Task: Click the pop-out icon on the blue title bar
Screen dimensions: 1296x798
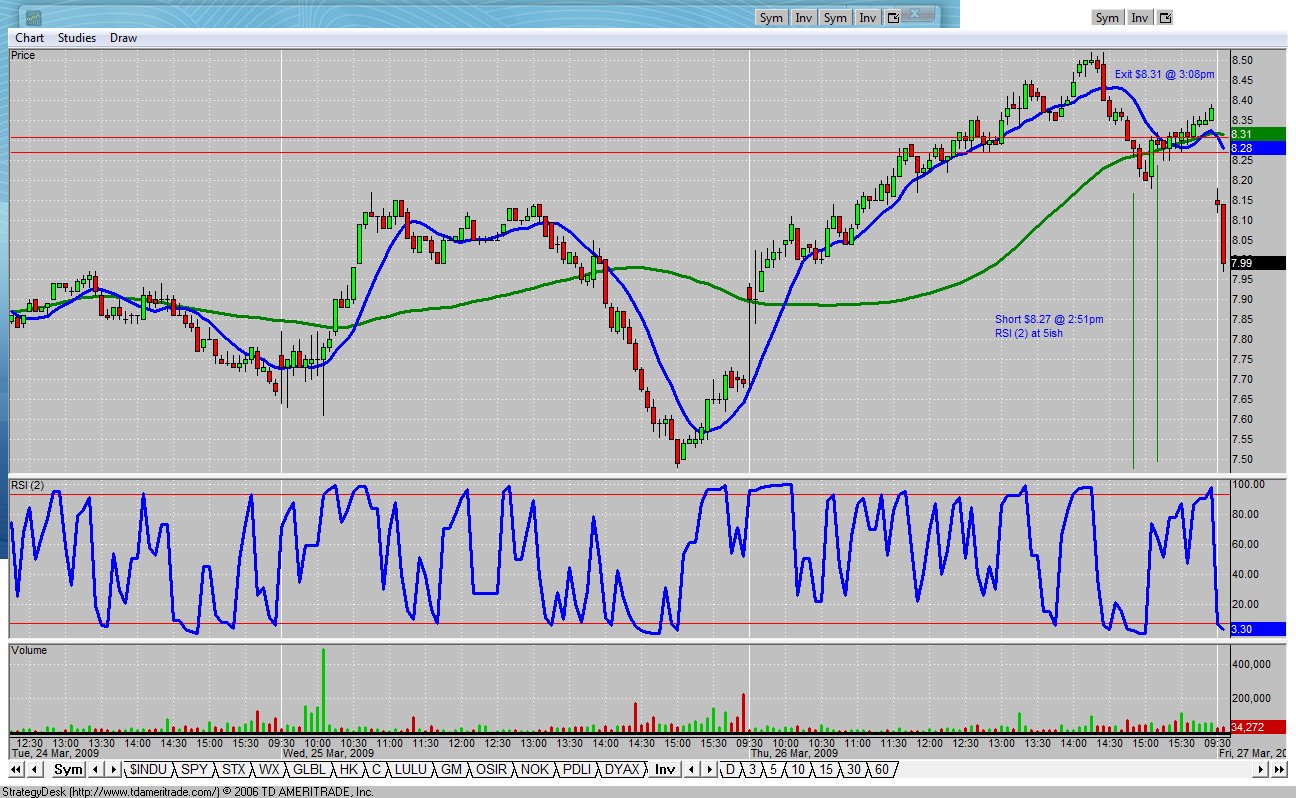Action: 893,17
